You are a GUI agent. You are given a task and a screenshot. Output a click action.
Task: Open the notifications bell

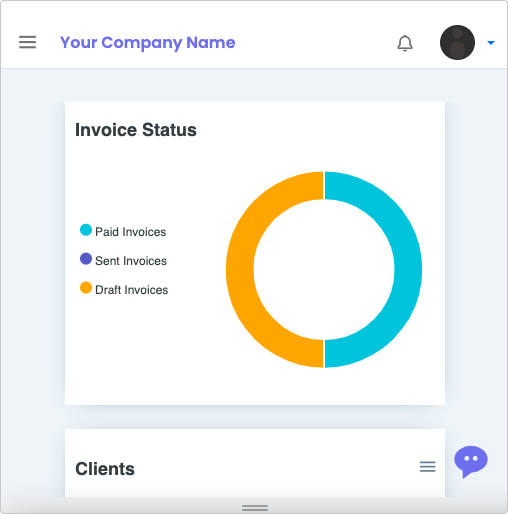[405, 43]
